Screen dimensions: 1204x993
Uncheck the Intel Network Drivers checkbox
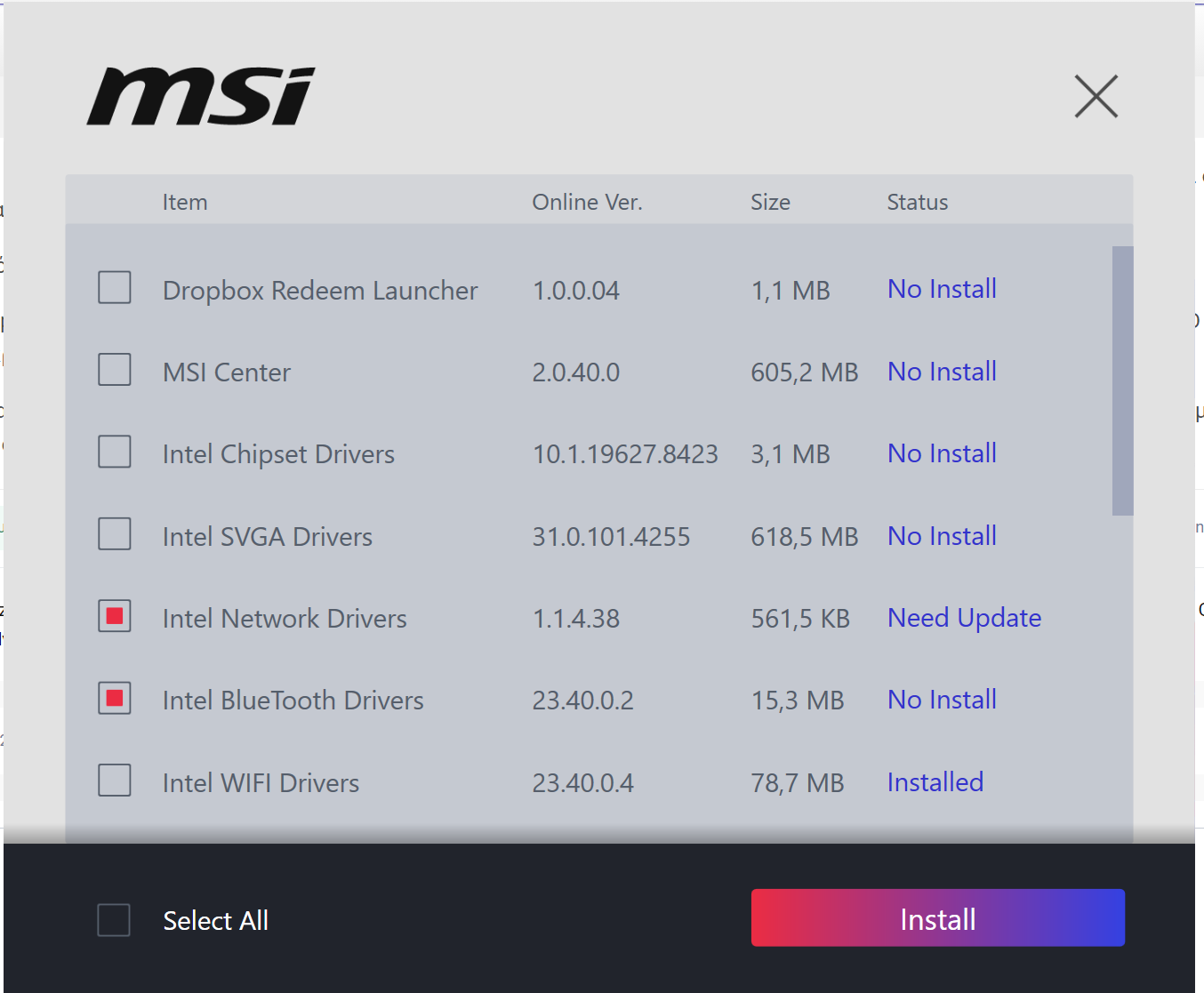pos(115,616)
